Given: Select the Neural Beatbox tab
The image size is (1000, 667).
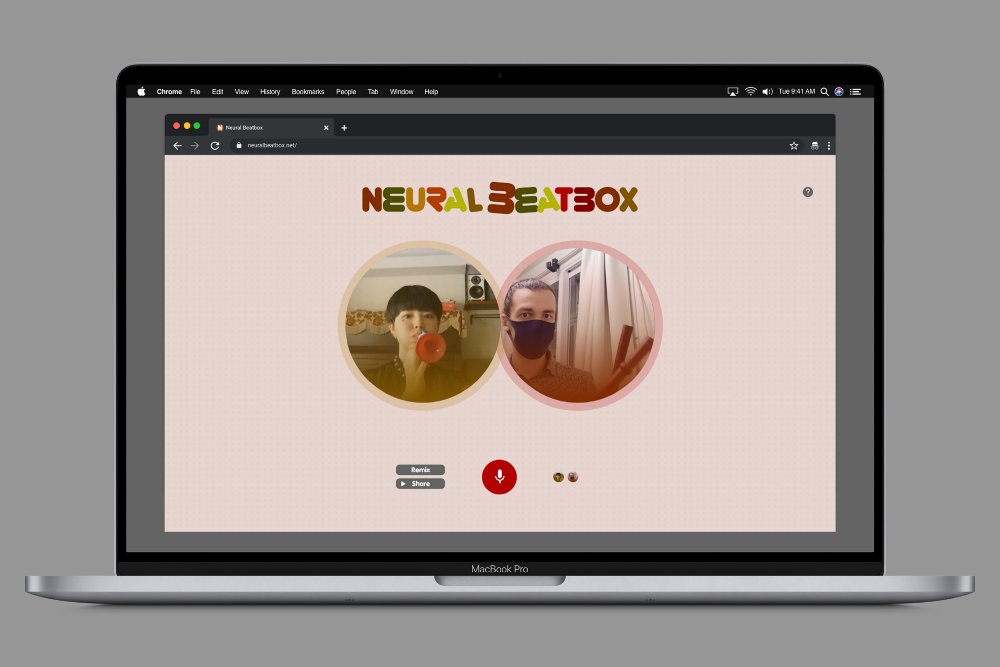Looking at the screenshot, I should click(x=265, y=127).
